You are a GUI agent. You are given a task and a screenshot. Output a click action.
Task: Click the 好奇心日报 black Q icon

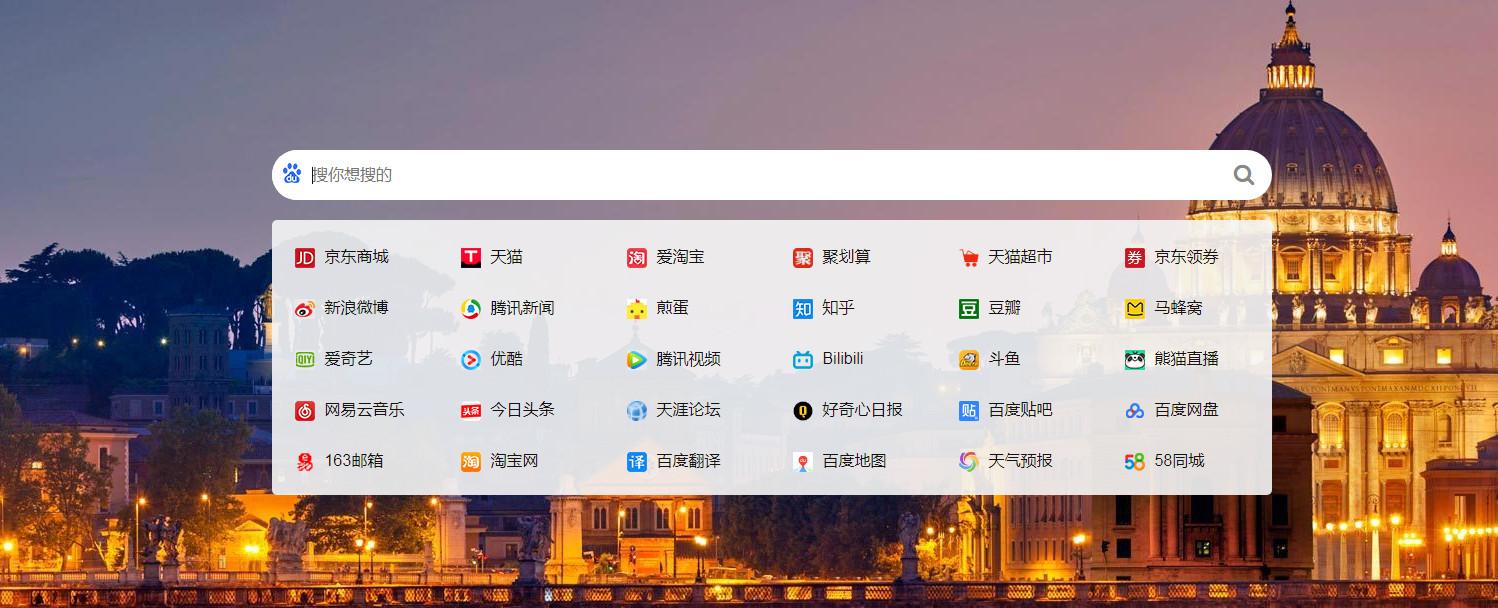[x=803, y=411]
